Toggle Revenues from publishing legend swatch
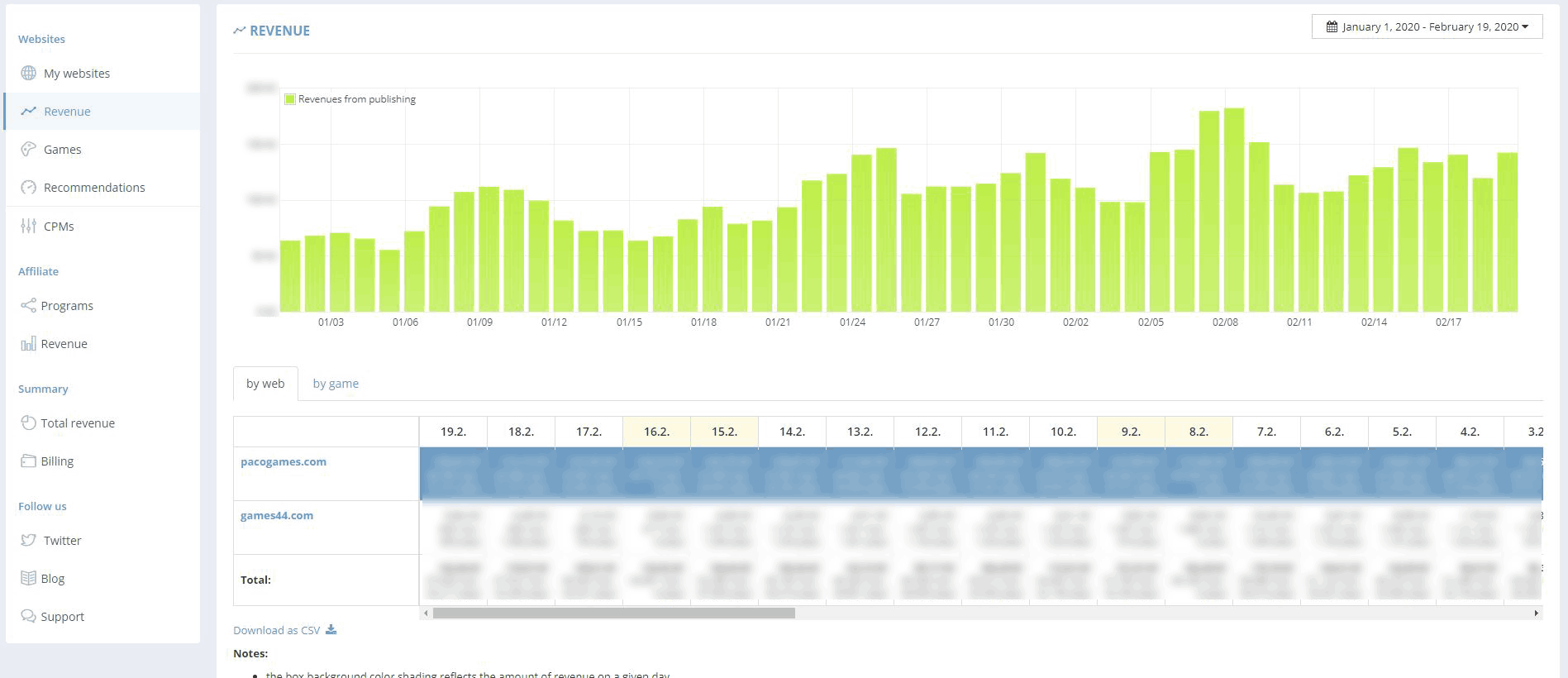1568x678 pixels. click(x=290, y=99)
